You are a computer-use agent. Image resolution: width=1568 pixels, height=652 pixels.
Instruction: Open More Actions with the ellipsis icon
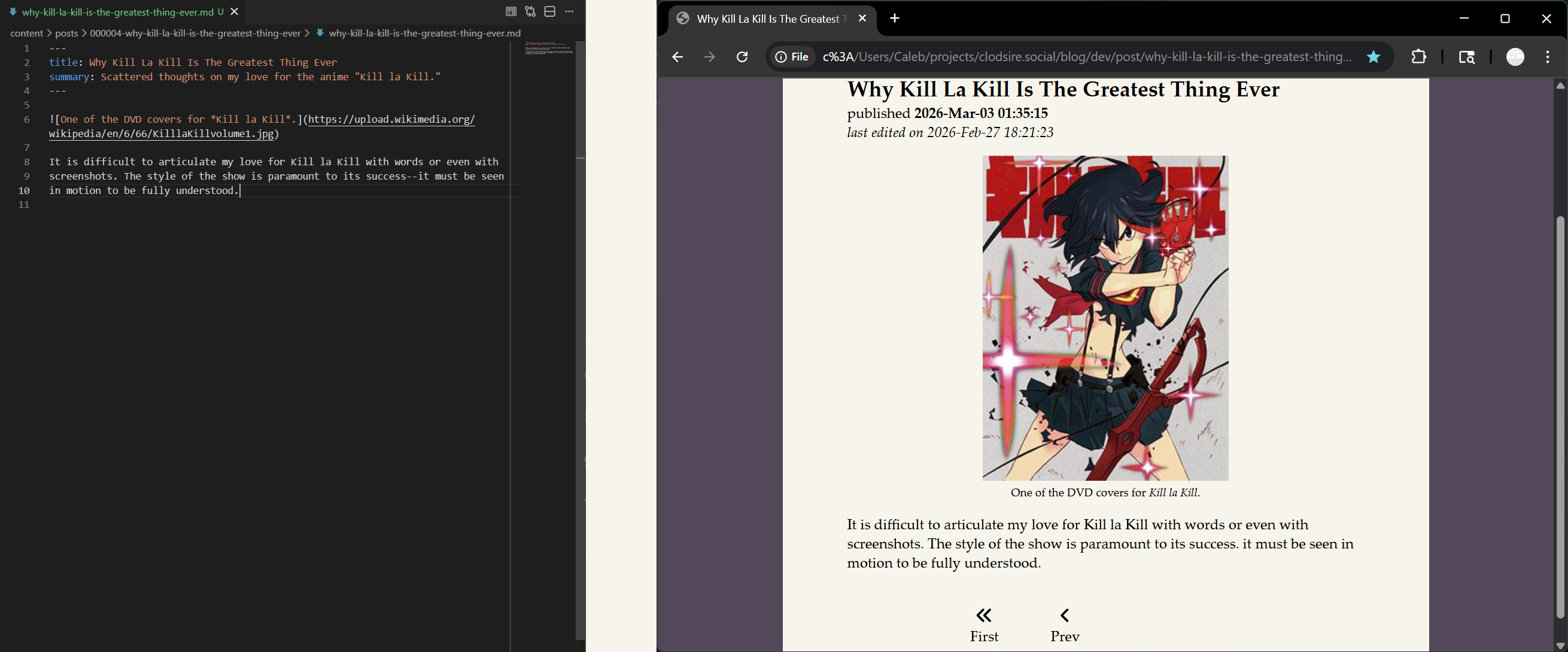pos(570,11)
